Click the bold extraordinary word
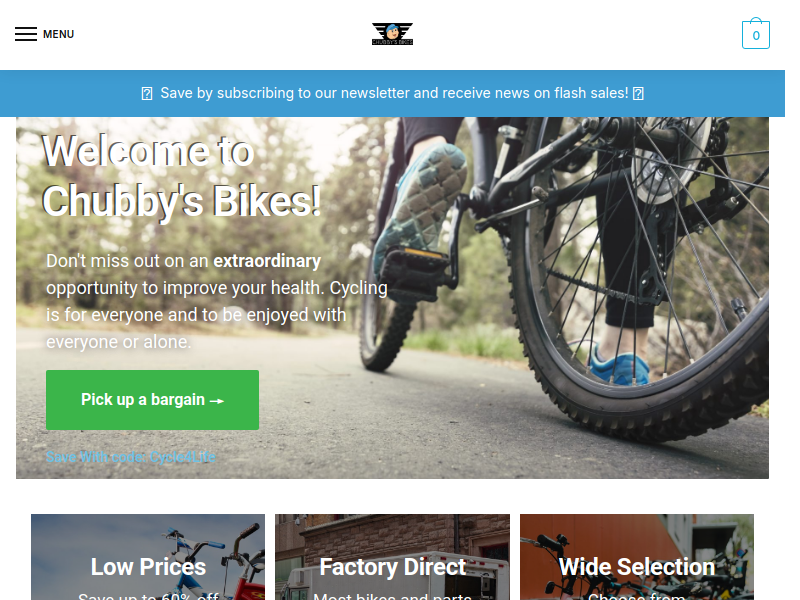This screenshot has width=800, height=600. [x=267, y=261]
